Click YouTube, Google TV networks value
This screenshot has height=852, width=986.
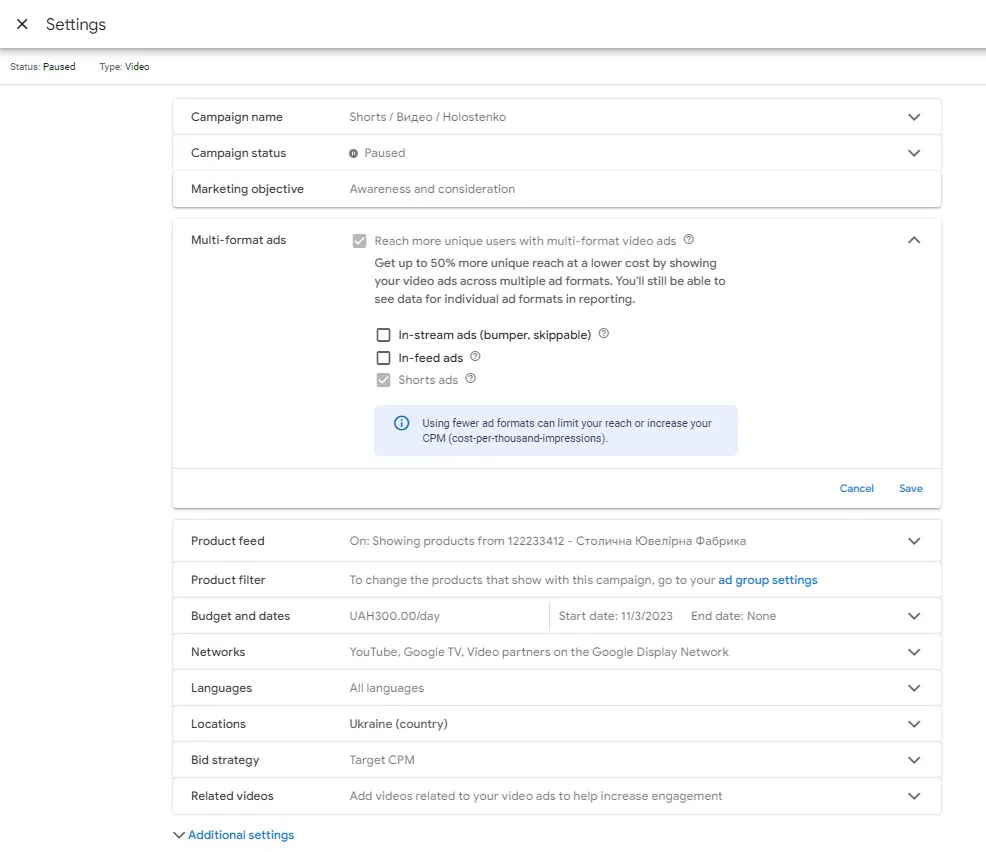click(x=539, y=652)
